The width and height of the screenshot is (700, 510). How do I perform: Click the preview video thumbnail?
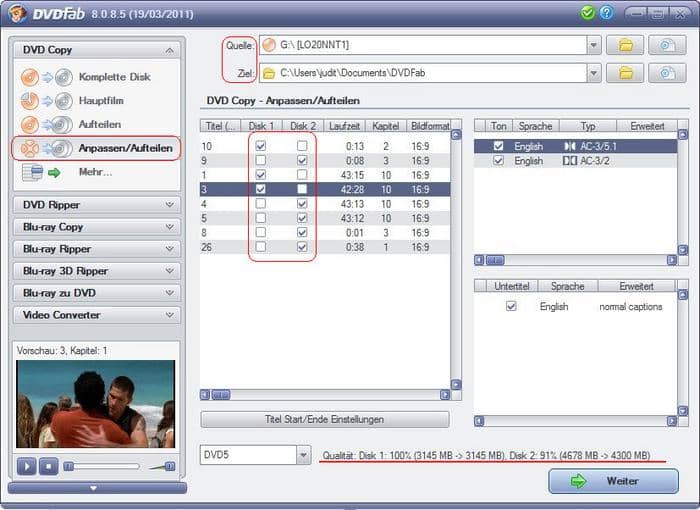[x=96, y=404]
